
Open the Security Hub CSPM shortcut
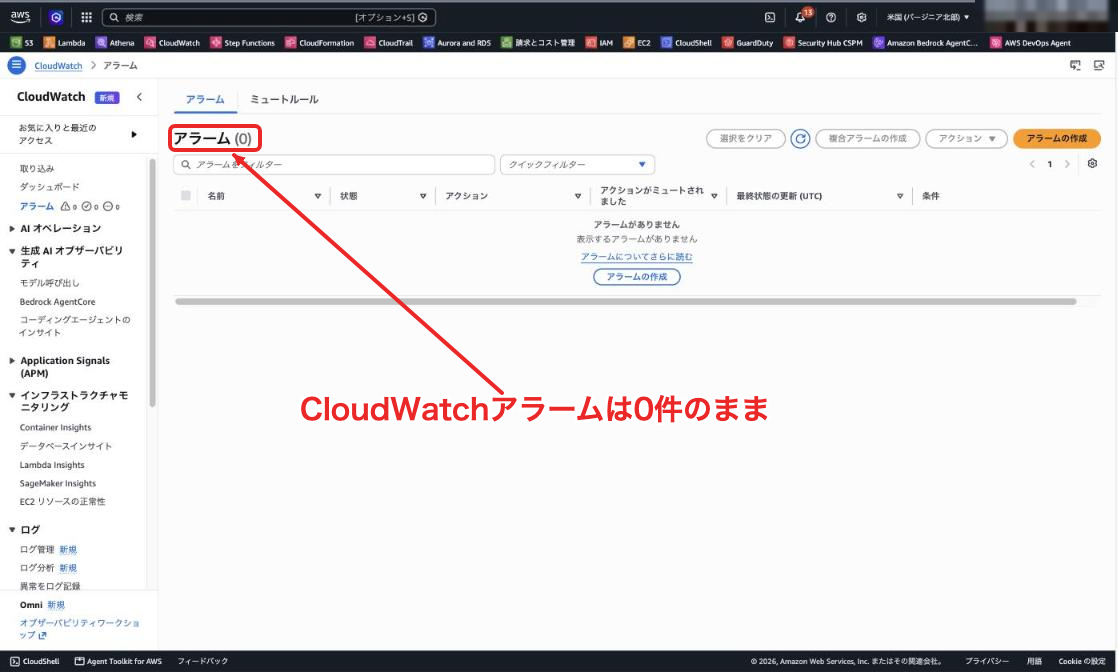tap(823, 43)
